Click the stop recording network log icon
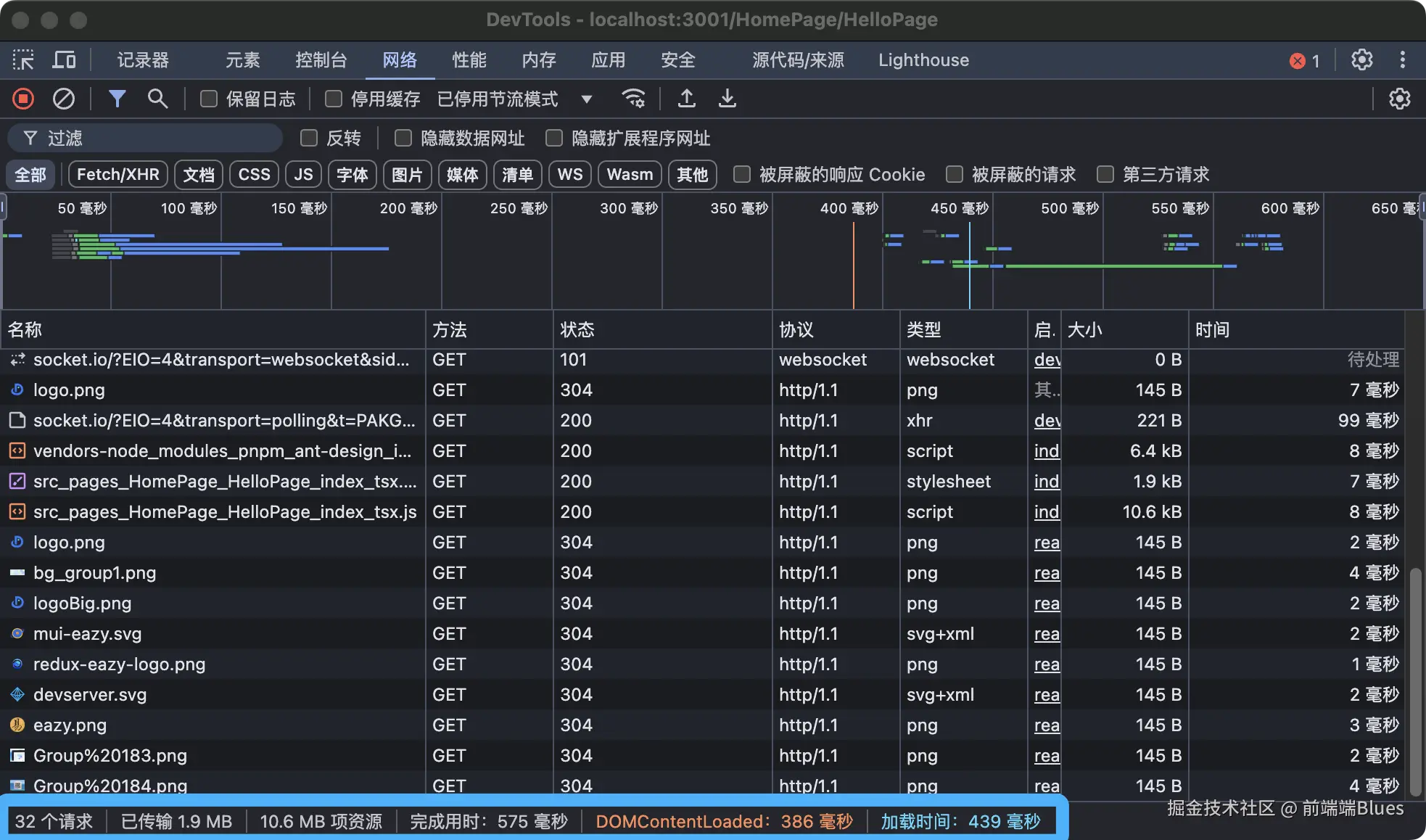Screen dimensions: 1426x840 (x=23, y=99)
